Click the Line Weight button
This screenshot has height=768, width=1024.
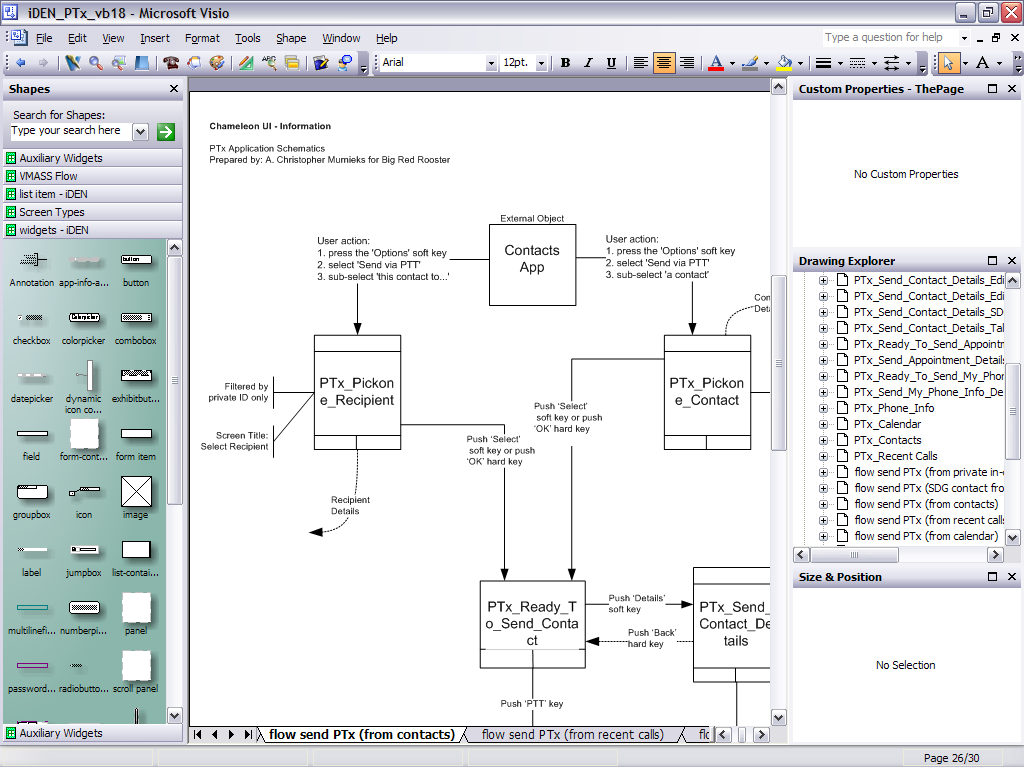pos(824,63)
